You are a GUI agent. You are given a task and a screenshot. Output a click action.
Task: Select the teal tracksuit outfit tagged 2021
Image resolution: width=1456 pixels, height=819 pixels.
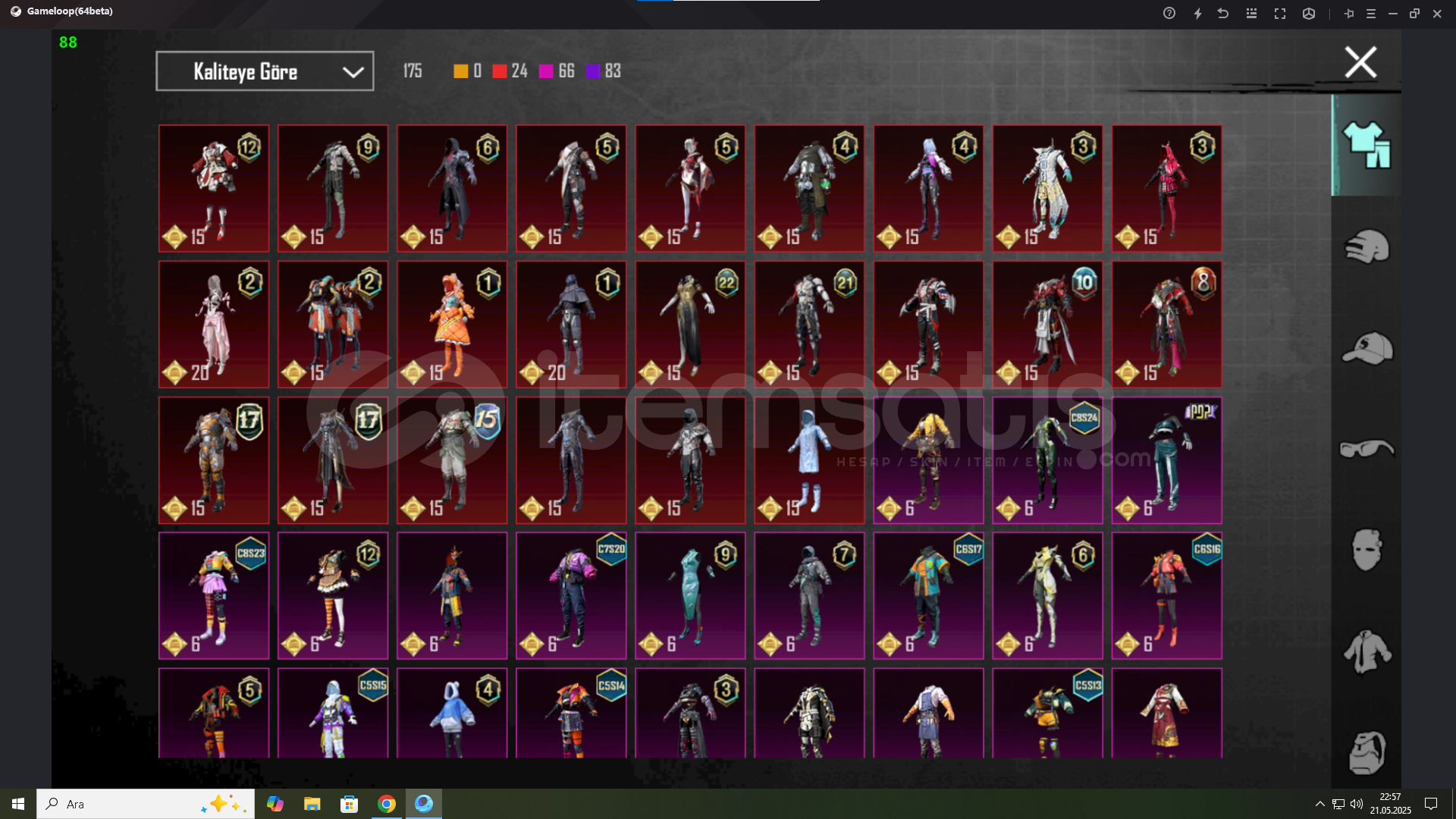[1166, 460]
